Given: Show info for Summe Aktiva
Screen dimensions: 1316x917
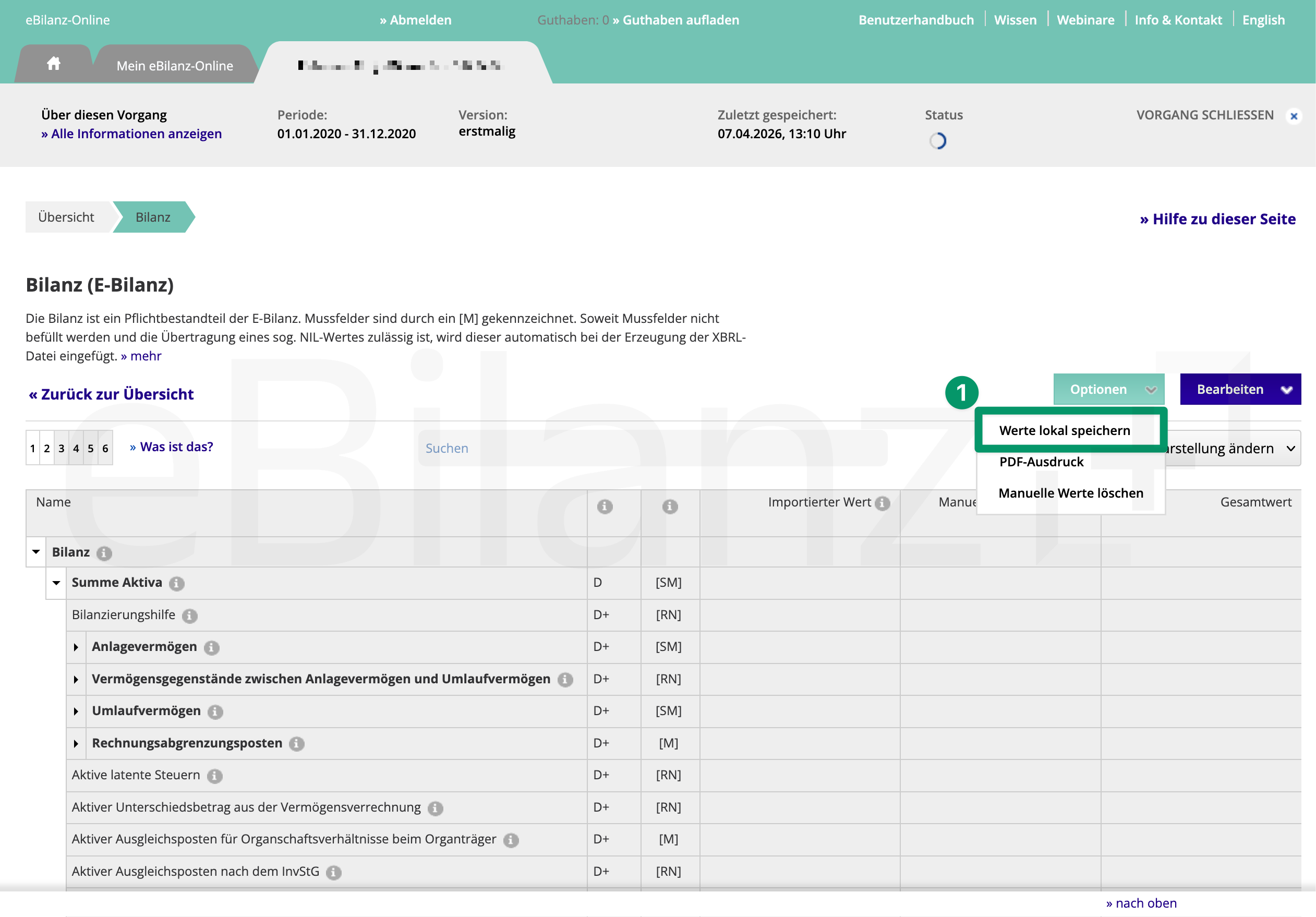Looking at the screenshot, I should point(176,584).
